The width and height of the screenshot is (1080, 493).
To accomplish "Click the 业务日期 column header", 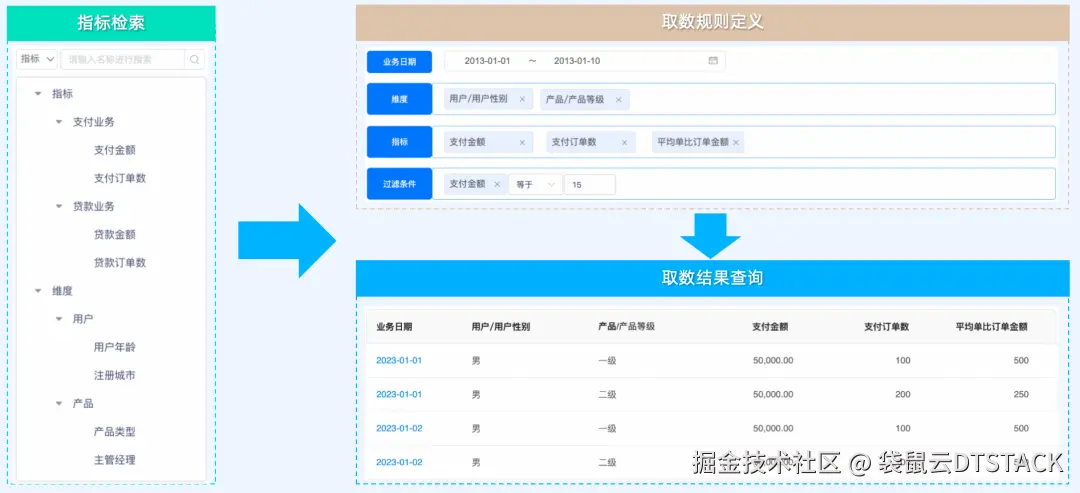I will [394, 327].
